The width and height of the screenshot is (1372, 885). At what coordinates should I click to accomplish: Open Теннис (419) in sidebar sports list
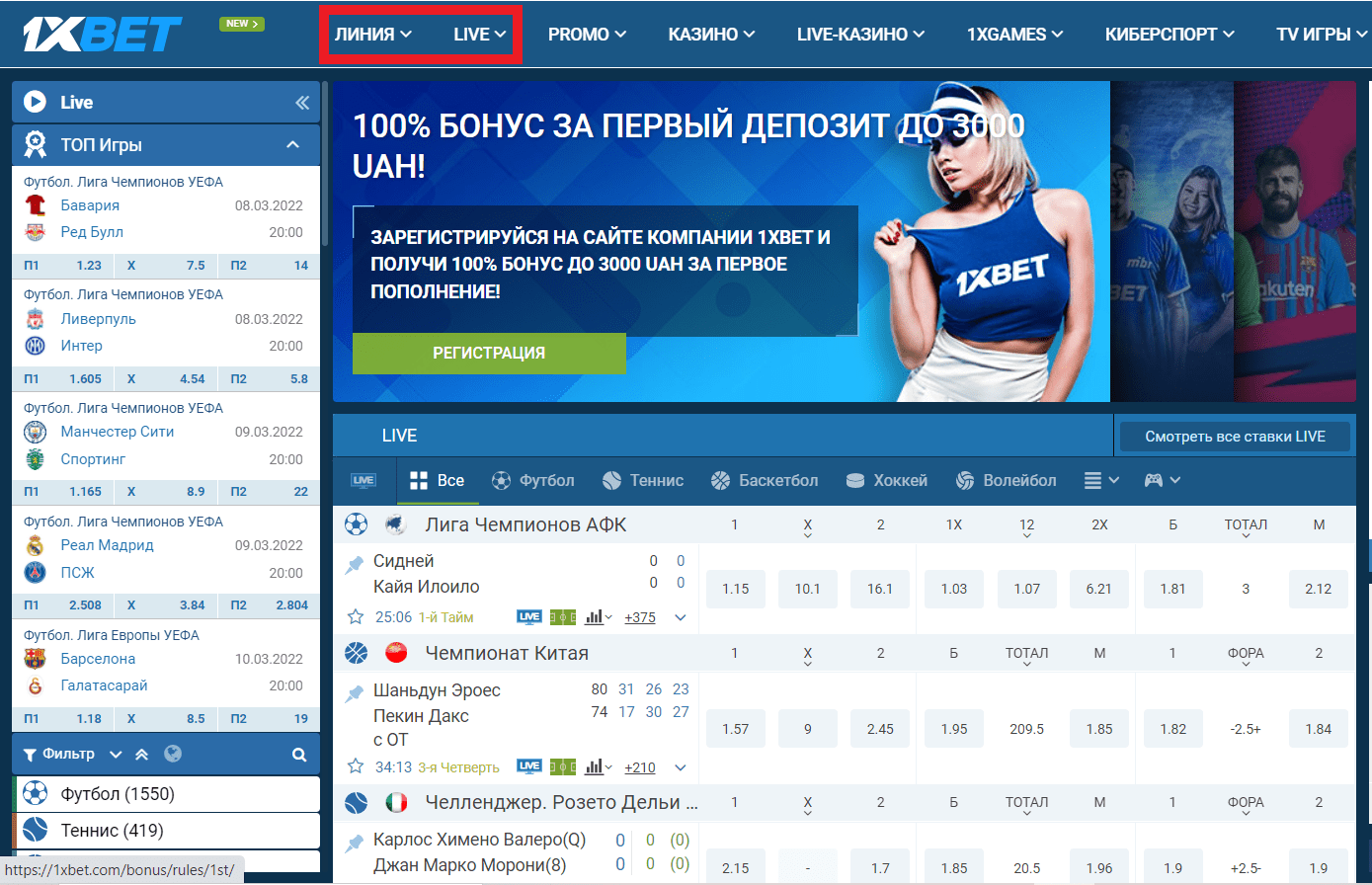[167, 831]
